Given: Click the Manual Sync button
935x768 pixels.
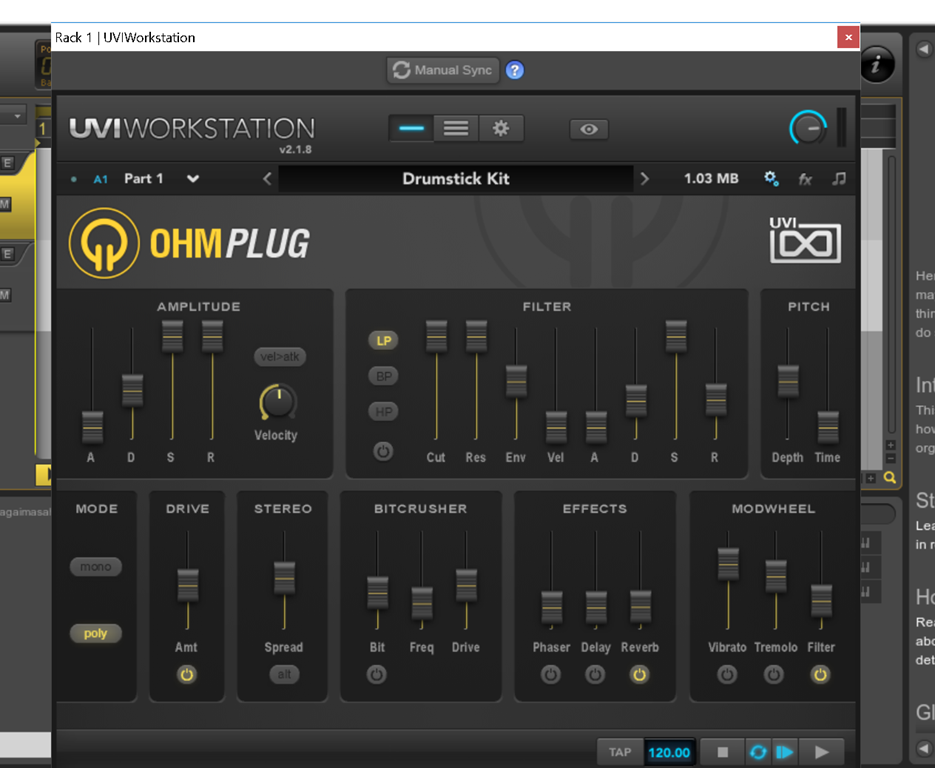Looking at the screenshot, I should (x=442, y=70).
